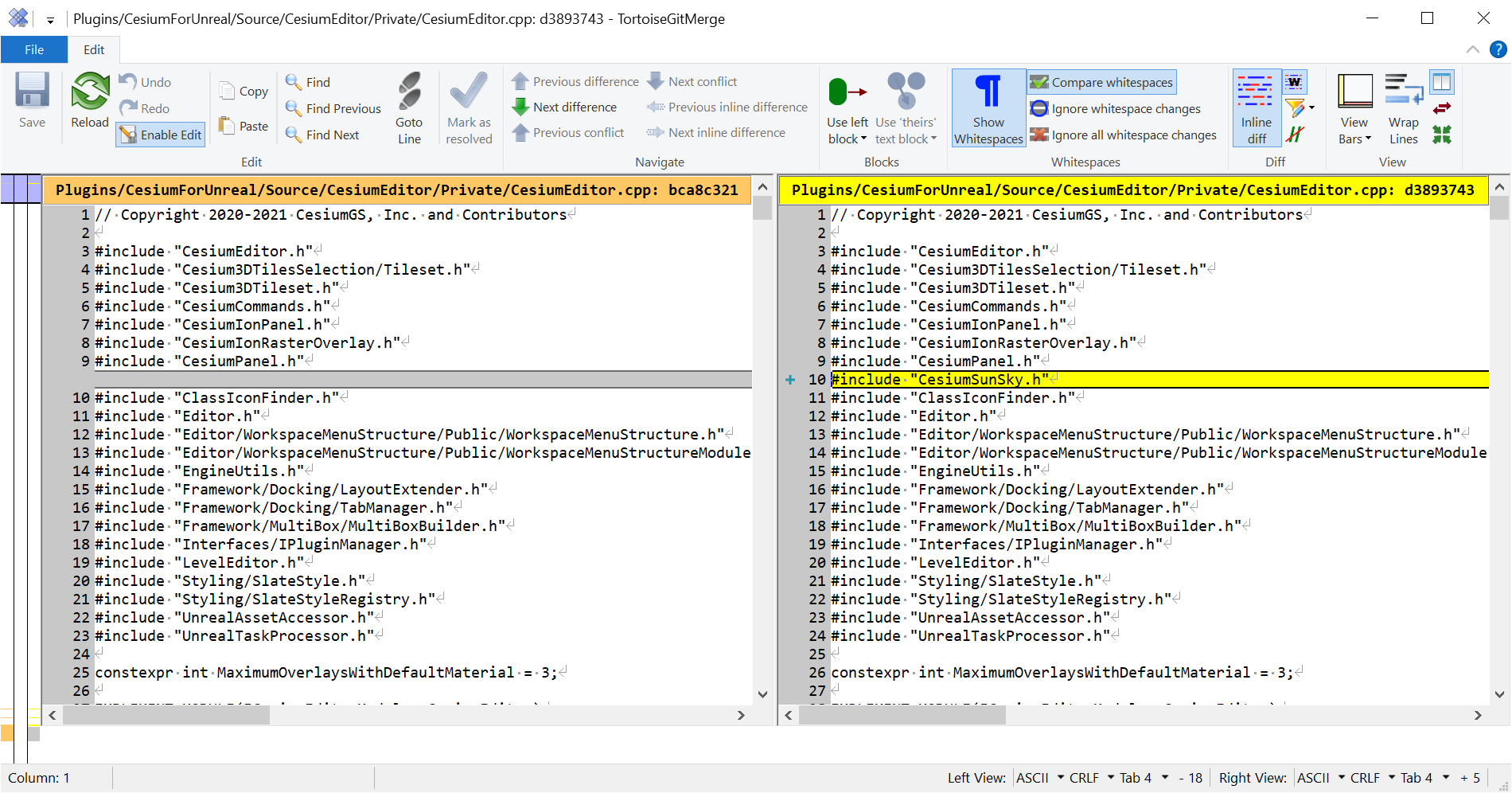Click the swap views red arrows icon
1512x793 pixels.
coord(1442,108)
